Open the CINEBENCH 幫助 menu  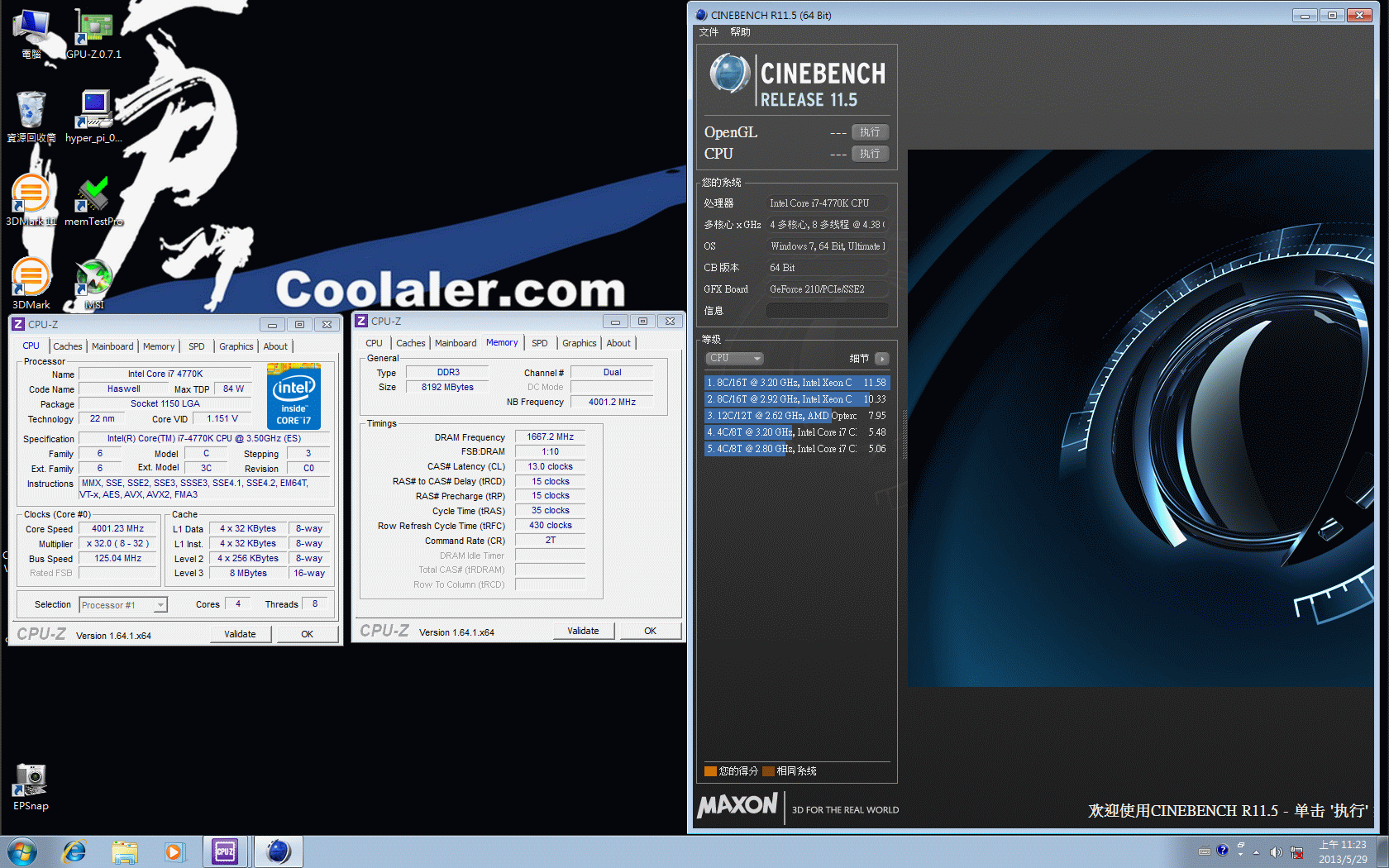click(740, 32)
